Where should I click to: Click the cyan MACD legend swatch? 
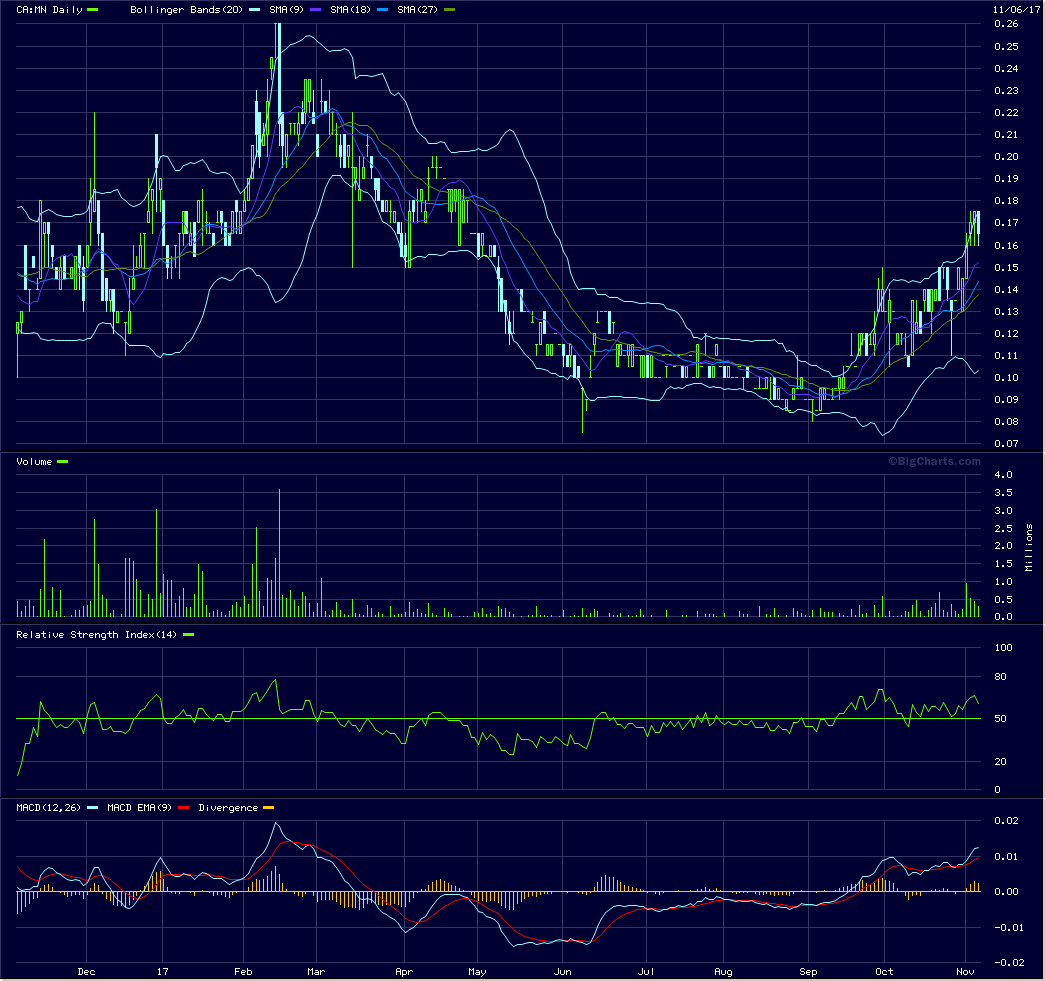[93, 807]
